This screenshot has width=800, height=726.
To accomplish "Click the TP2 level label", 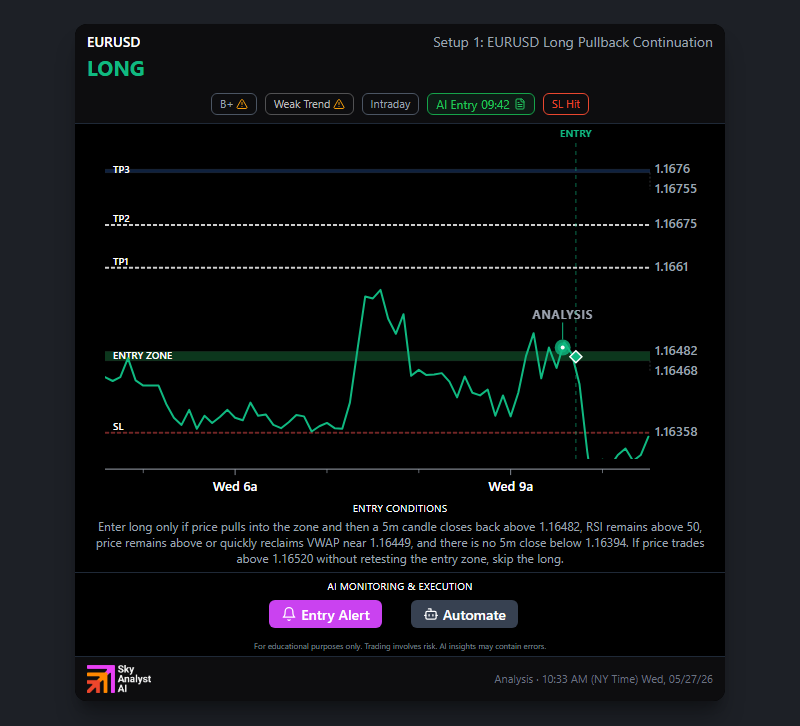I will (121, 218).
